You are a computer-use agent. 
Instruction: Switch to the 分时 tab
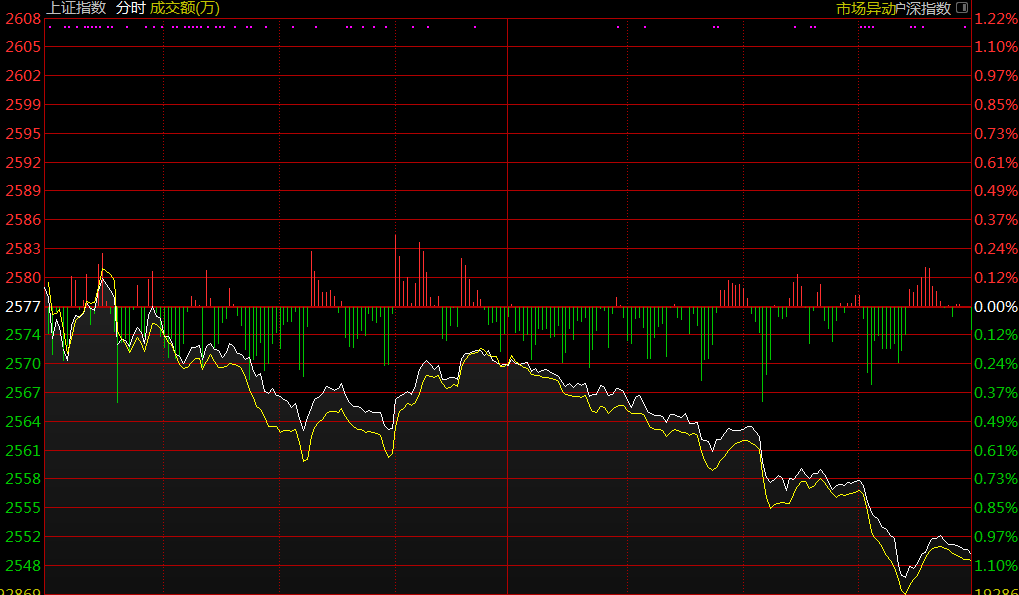(130, 8)
